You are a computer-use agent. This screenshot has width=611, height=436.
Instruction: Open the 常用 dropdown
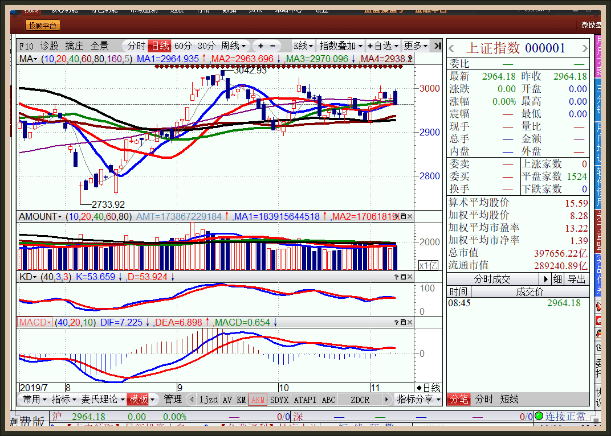pos(35,399)
